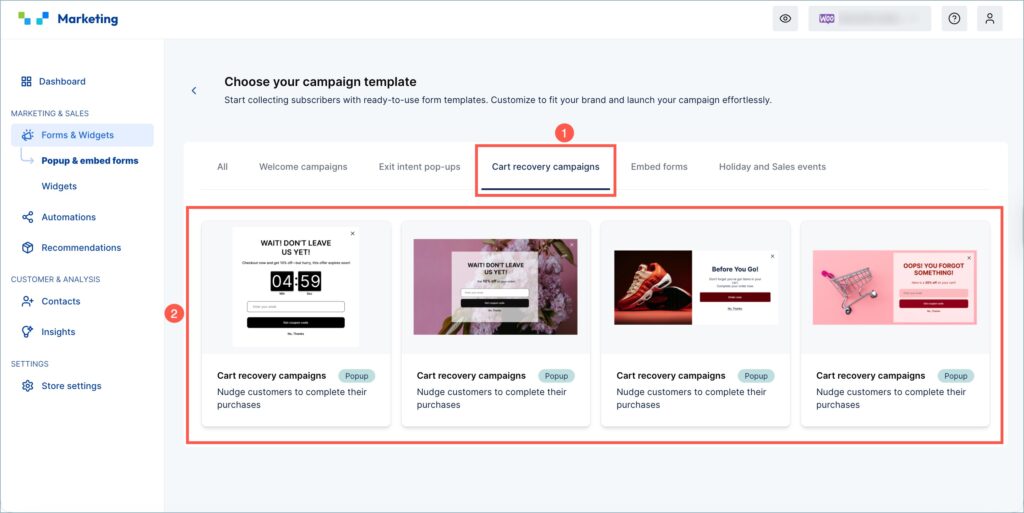Open Store settings

pos(71,386)
